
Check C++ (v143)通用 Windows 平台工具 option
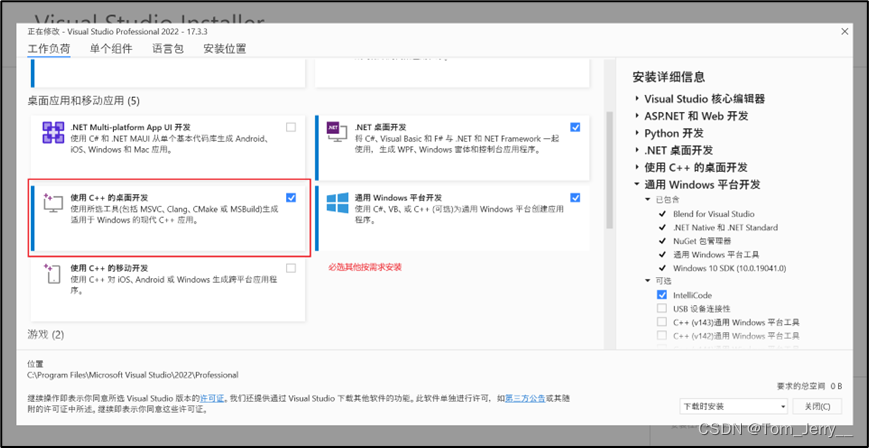[662, 322]
